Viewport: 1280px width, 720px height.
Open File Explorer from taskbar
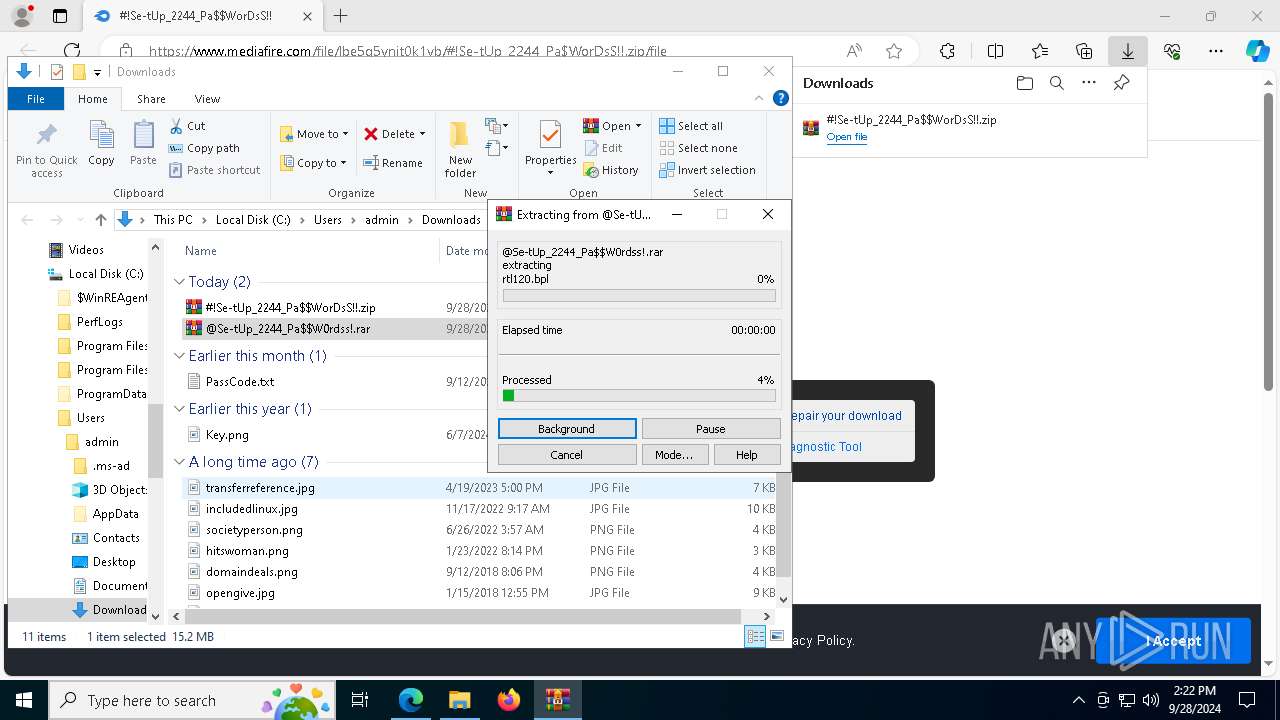pos(459,700)
